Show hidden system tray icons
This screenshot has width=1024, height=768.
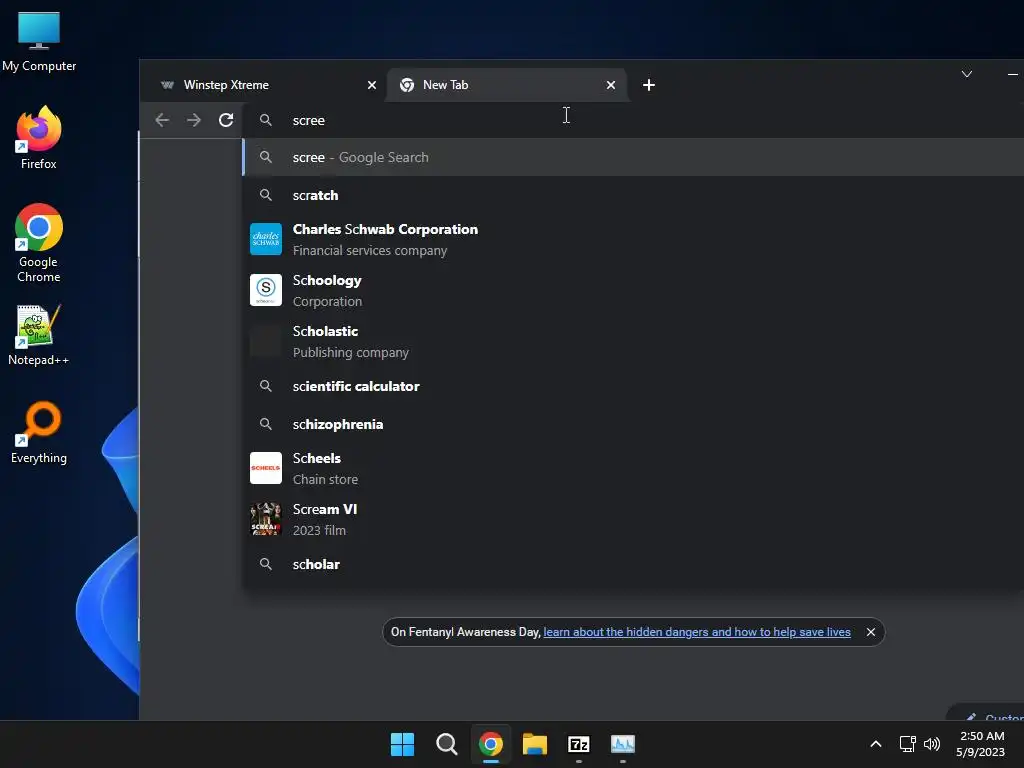click(x=876, y=744)
